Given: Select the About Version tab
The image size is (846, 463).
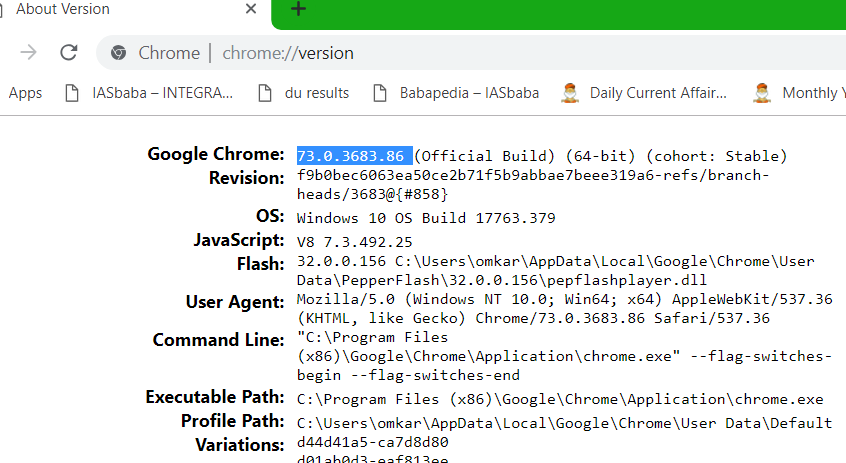Looking at the screenshot, I should [129, 9].
